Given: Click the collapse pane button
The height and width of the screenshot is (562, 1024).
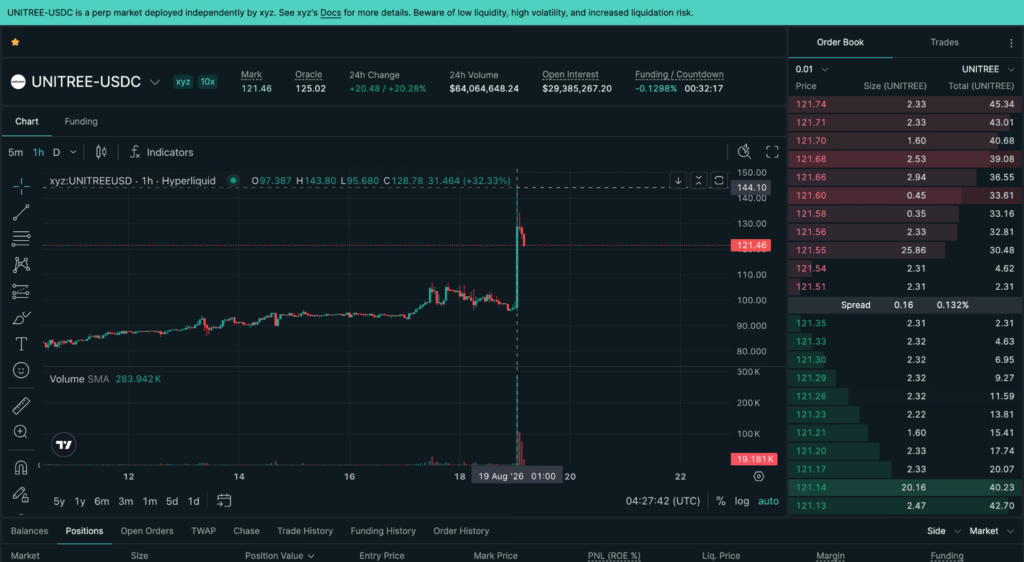Looking at the screenshot, I should pyautogui.click(x=699, y=180).
